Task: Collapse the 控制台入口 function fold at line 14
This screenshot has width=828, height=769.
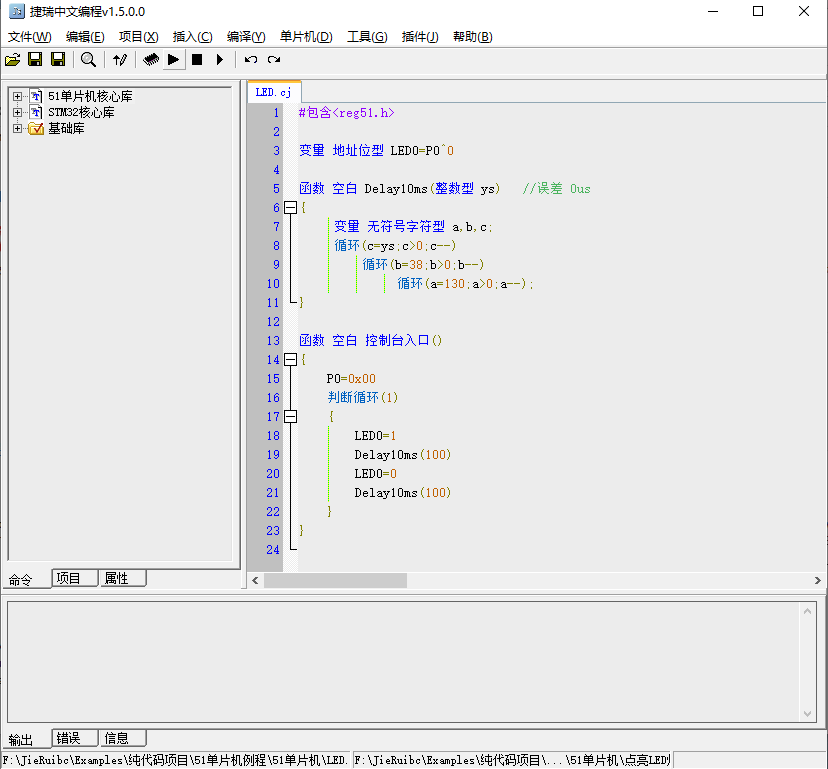Action: tap(290, 360)
